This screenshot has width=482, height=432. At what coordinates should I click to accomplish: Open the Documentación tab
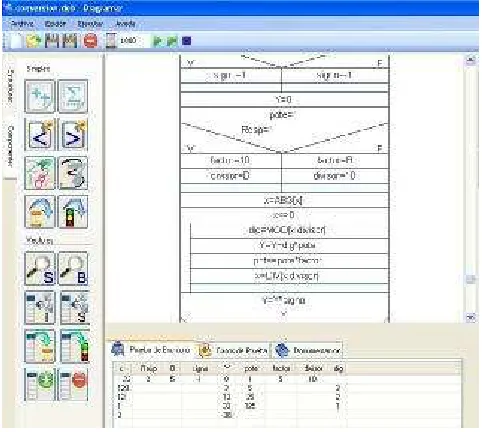[x=307, y=350]
